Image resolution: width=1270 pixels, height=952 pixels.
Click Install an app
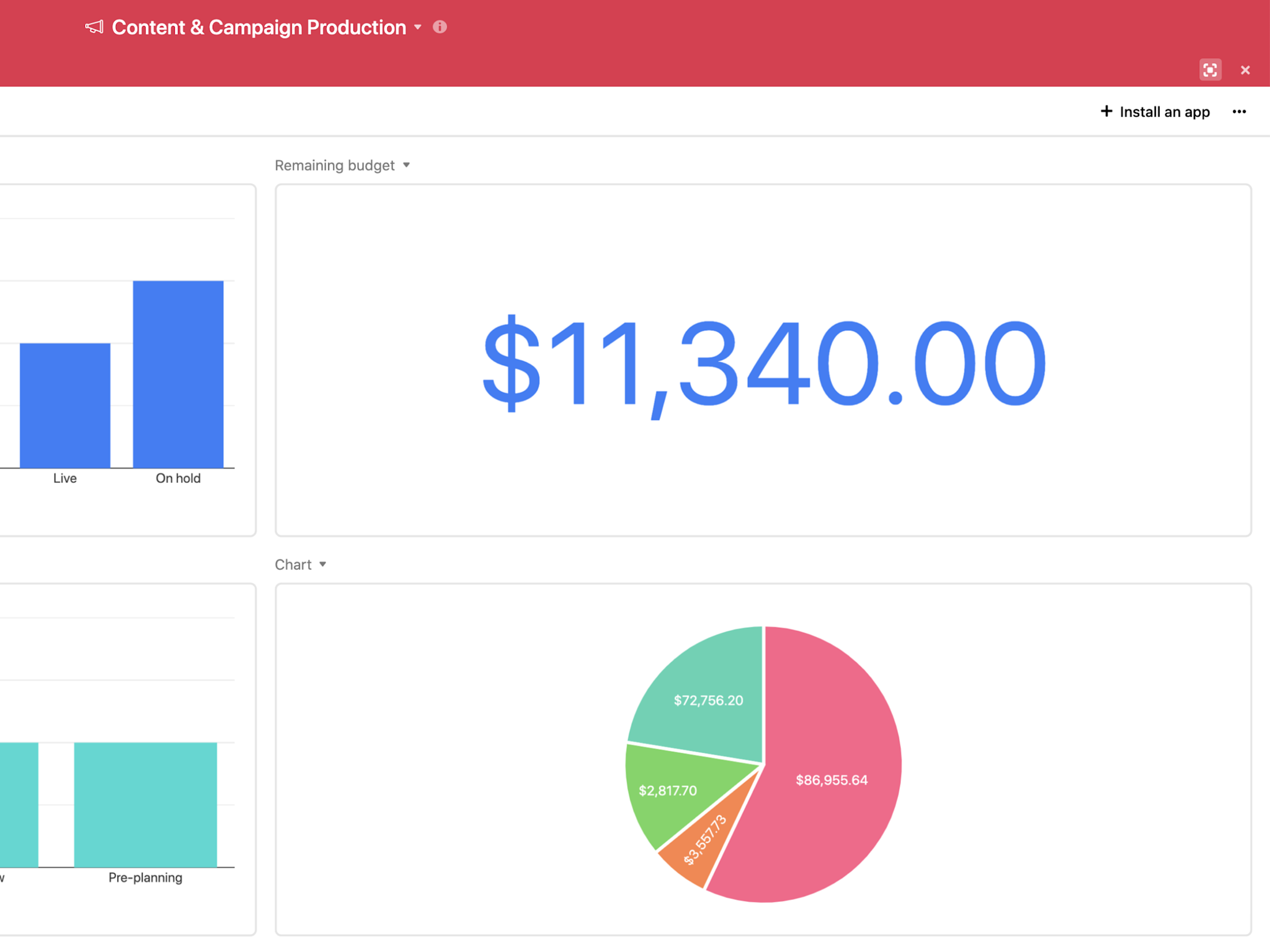point(1165,112)
